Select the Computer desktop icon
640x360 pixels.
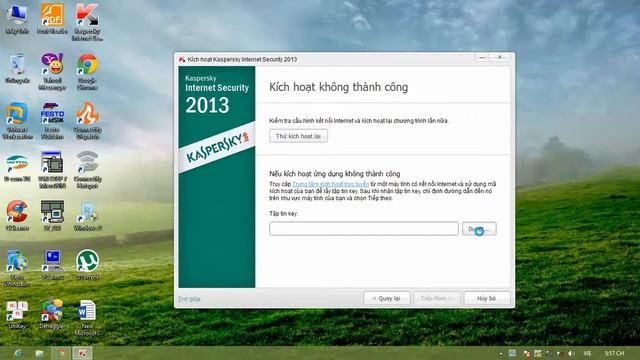17,19
